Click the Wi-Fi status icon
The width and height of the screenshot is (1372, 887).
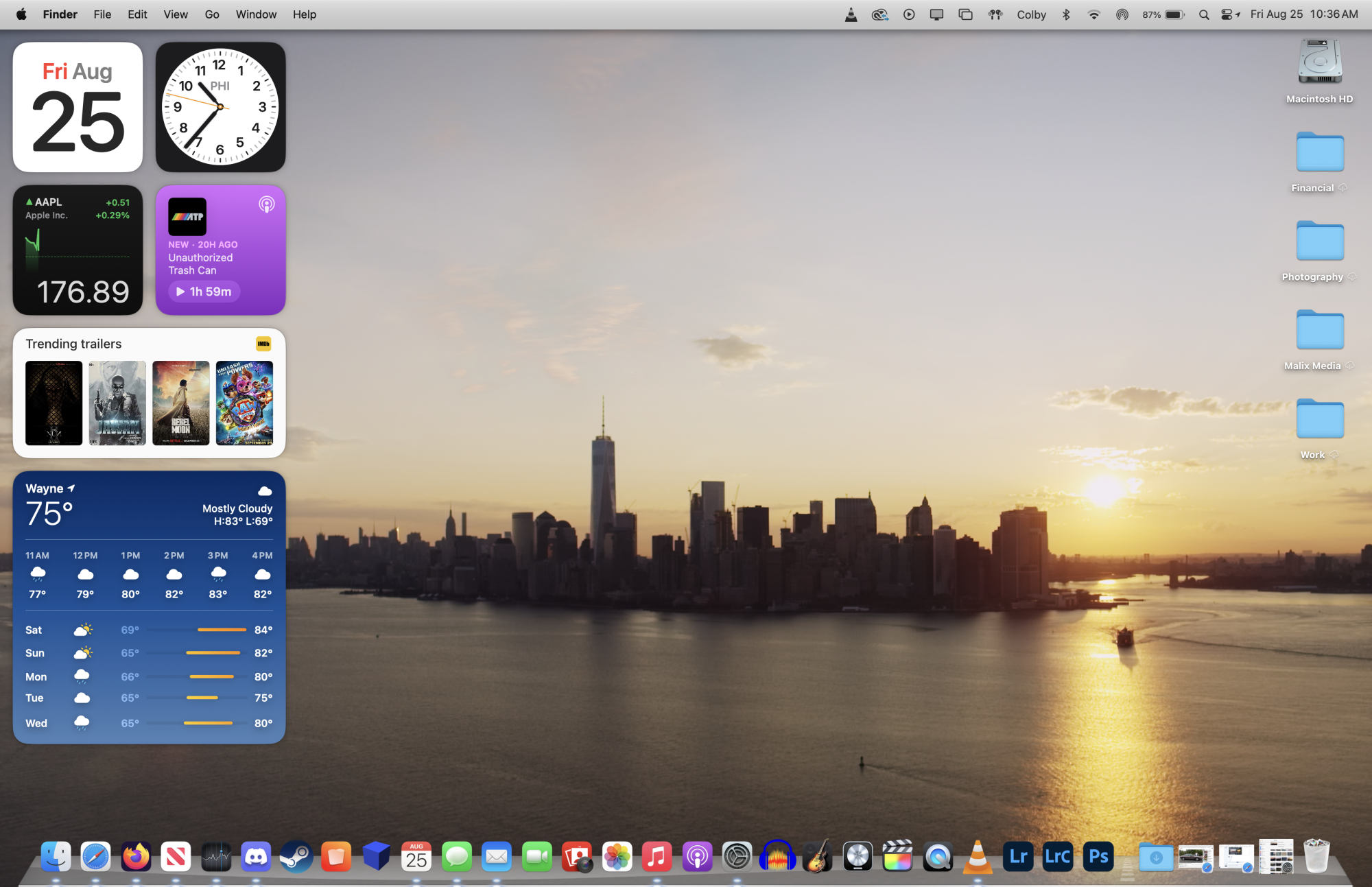coord(1093,14)
